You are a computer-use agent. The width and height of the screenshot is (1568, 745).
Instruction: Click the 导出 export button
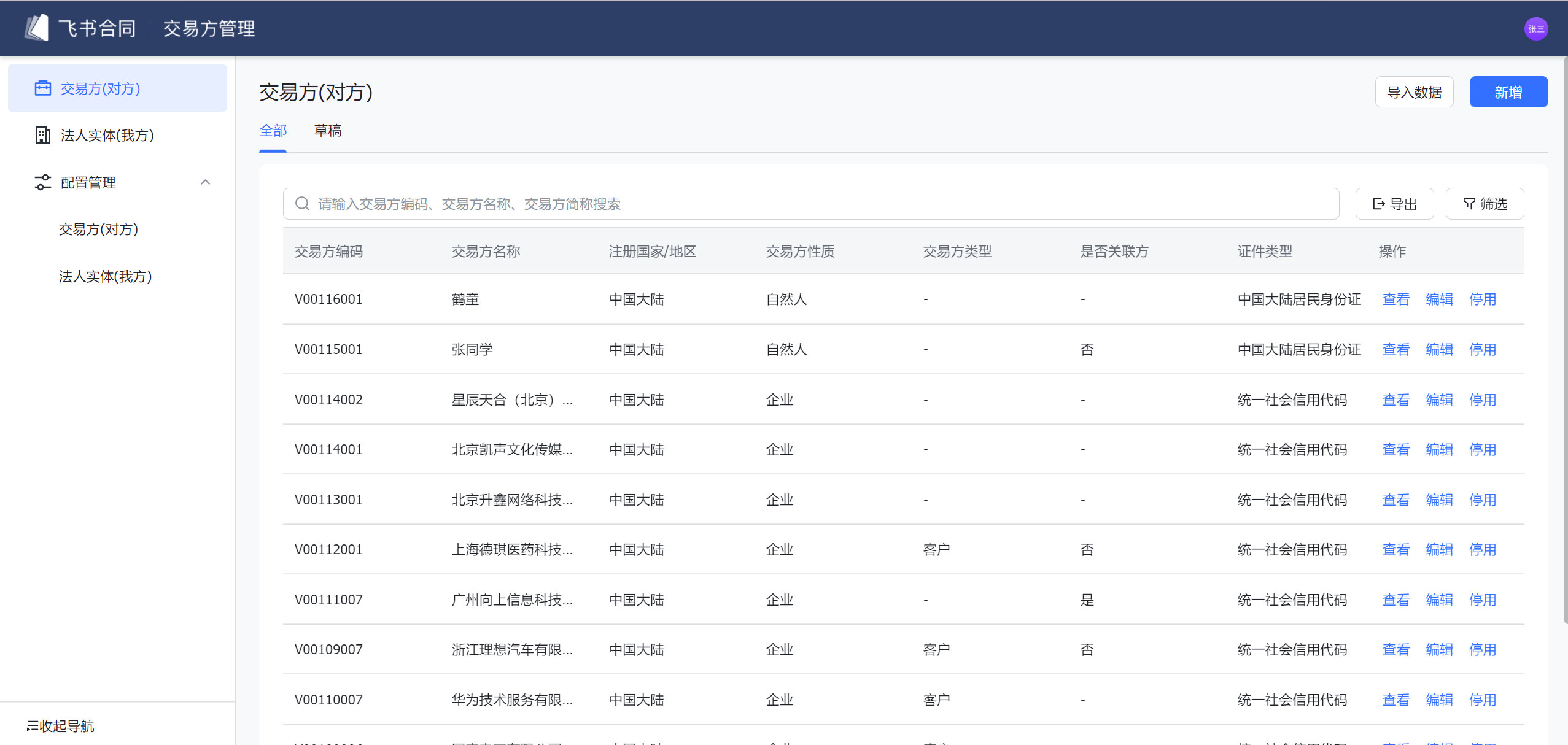click(x=1394, y=204)
